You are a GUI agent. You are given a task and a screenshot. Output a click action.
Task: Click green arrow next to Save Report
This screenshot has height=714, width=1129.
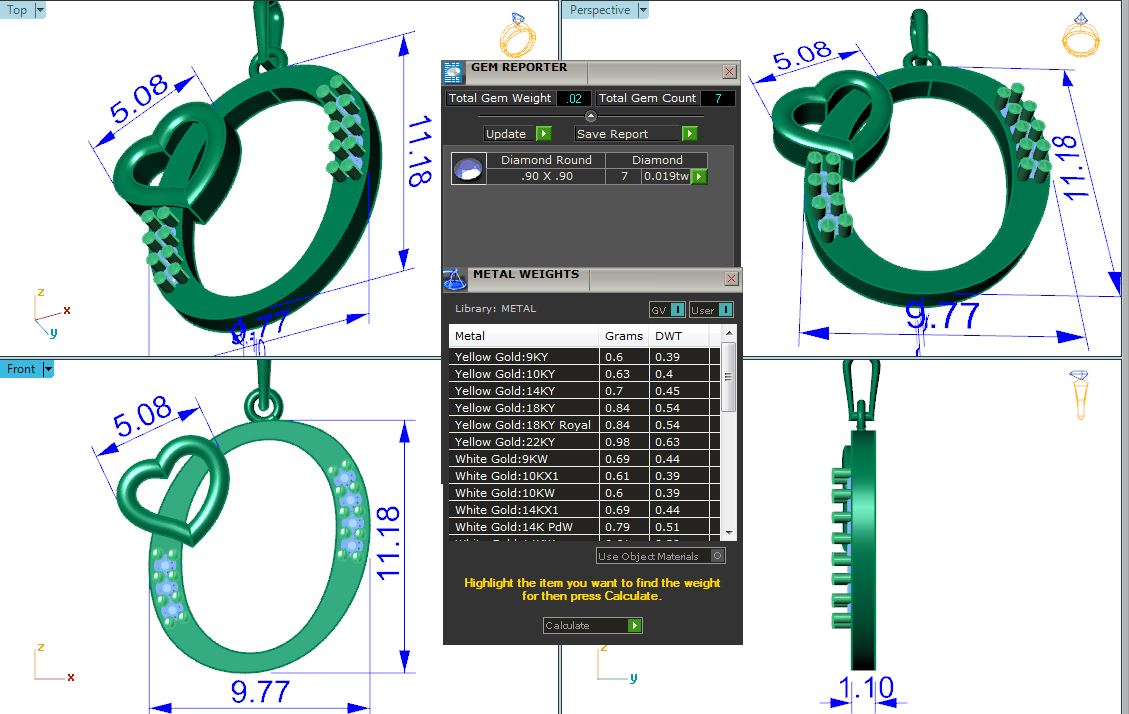(x=689, y=134)
